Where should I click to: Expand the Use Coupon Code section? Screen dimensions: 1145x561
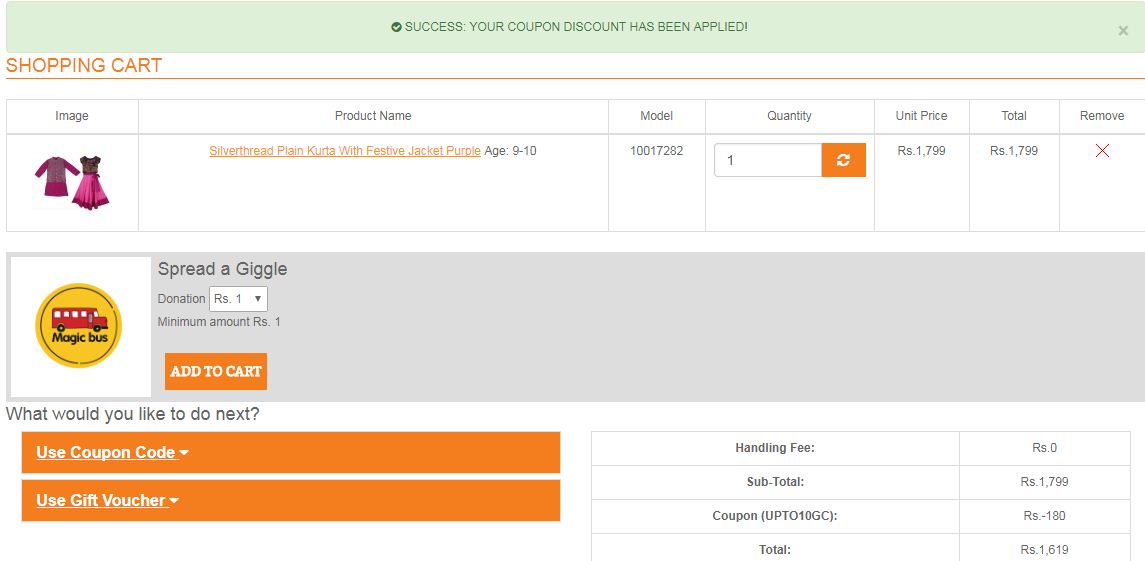tap(112, 452)
